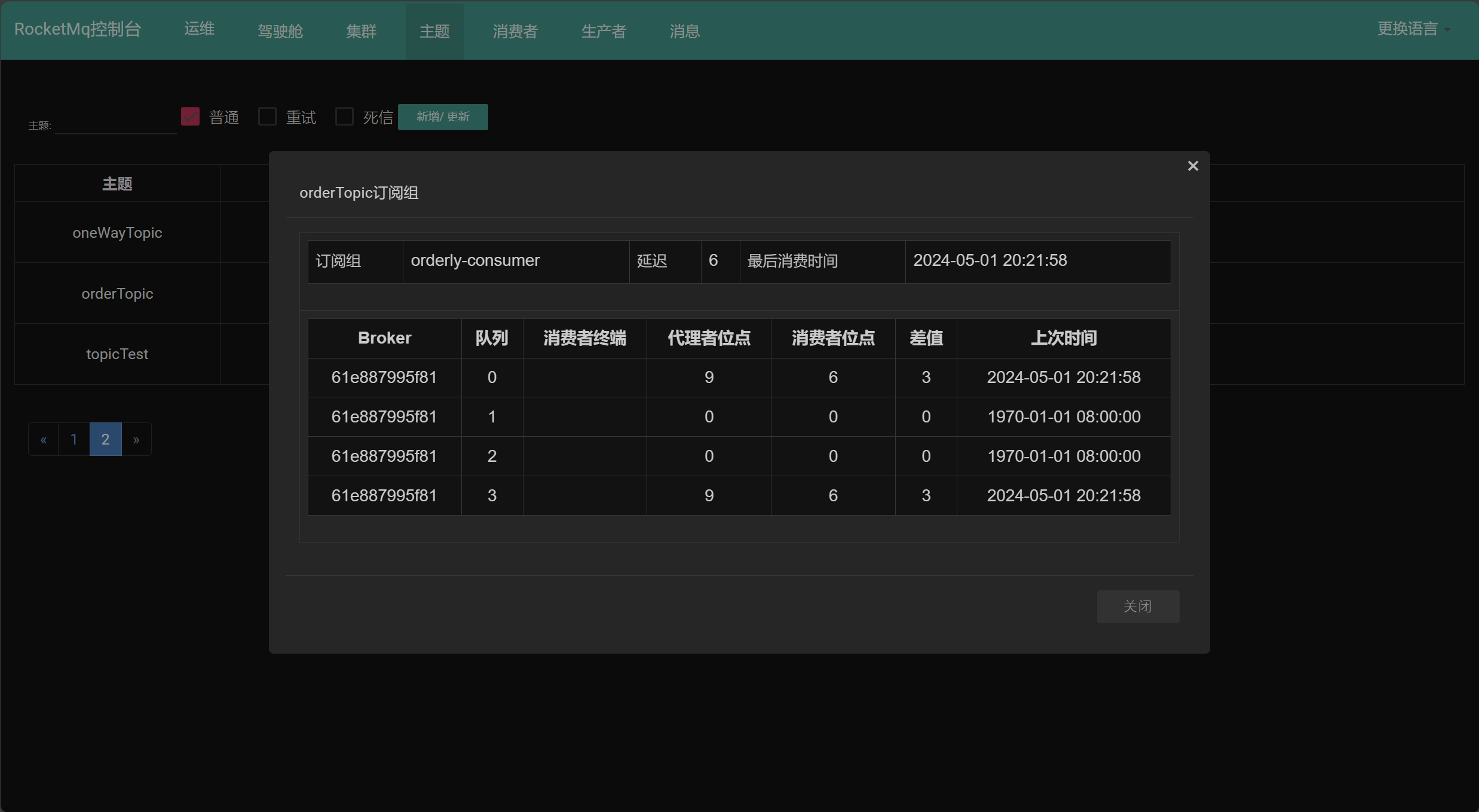Enable the 死信 checkbox
The height and width of the screenshot is (812, 1479).
(x=344, y=117)
